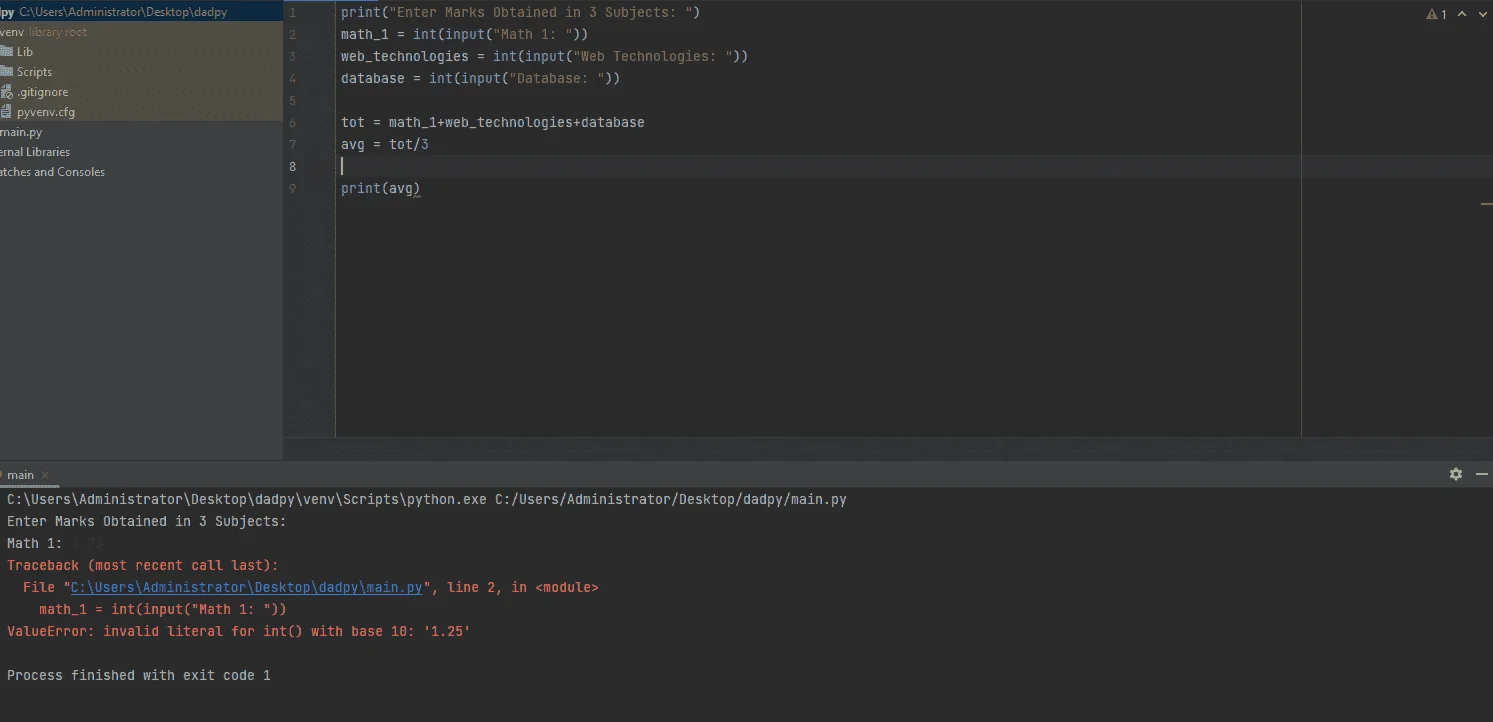Click the Scripts folder icon
The width and height of the screenshot is (1493, 722).
click(5, 72)
